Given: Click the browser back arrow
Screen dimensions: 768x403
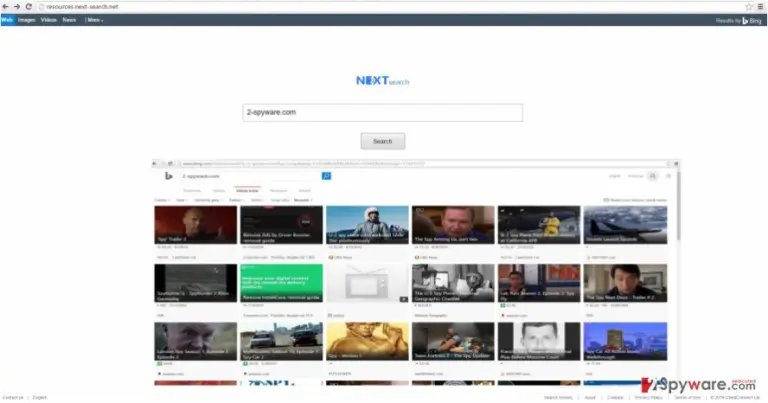Looking at the screenshot, I should coord(5,6).
